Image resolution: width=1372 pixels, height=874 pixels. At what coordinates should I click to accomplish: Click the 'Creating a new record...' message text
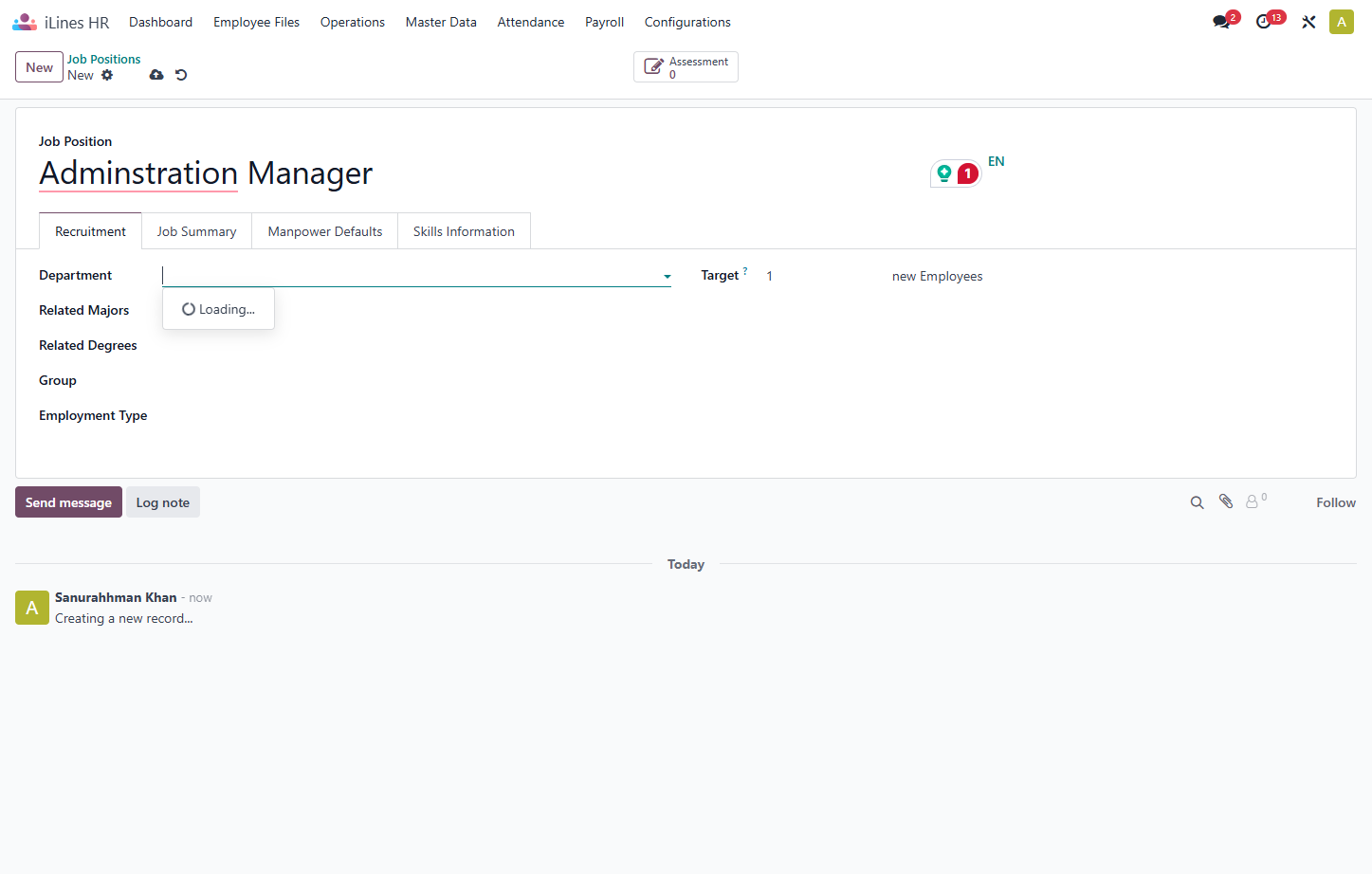(x=124, y=618)
